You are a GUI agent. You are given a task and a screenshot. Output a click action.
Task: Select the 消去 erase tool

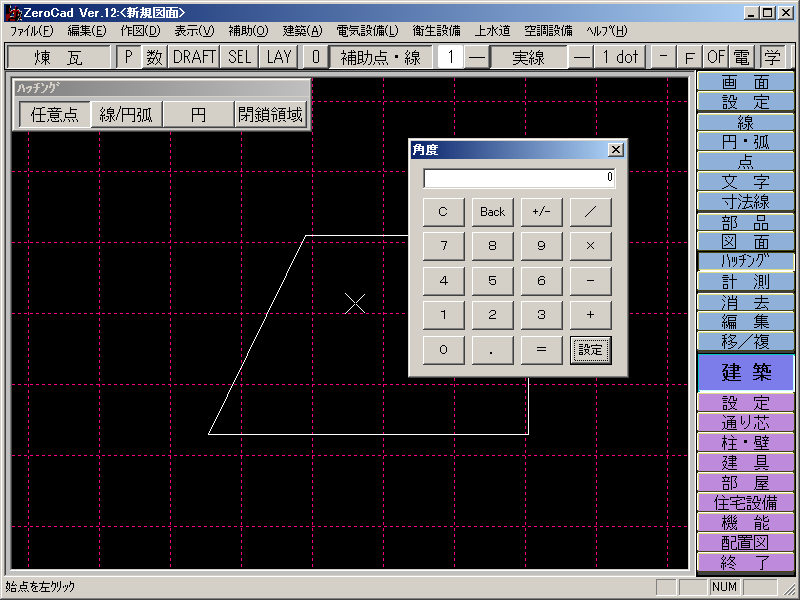tap(746, 302)
